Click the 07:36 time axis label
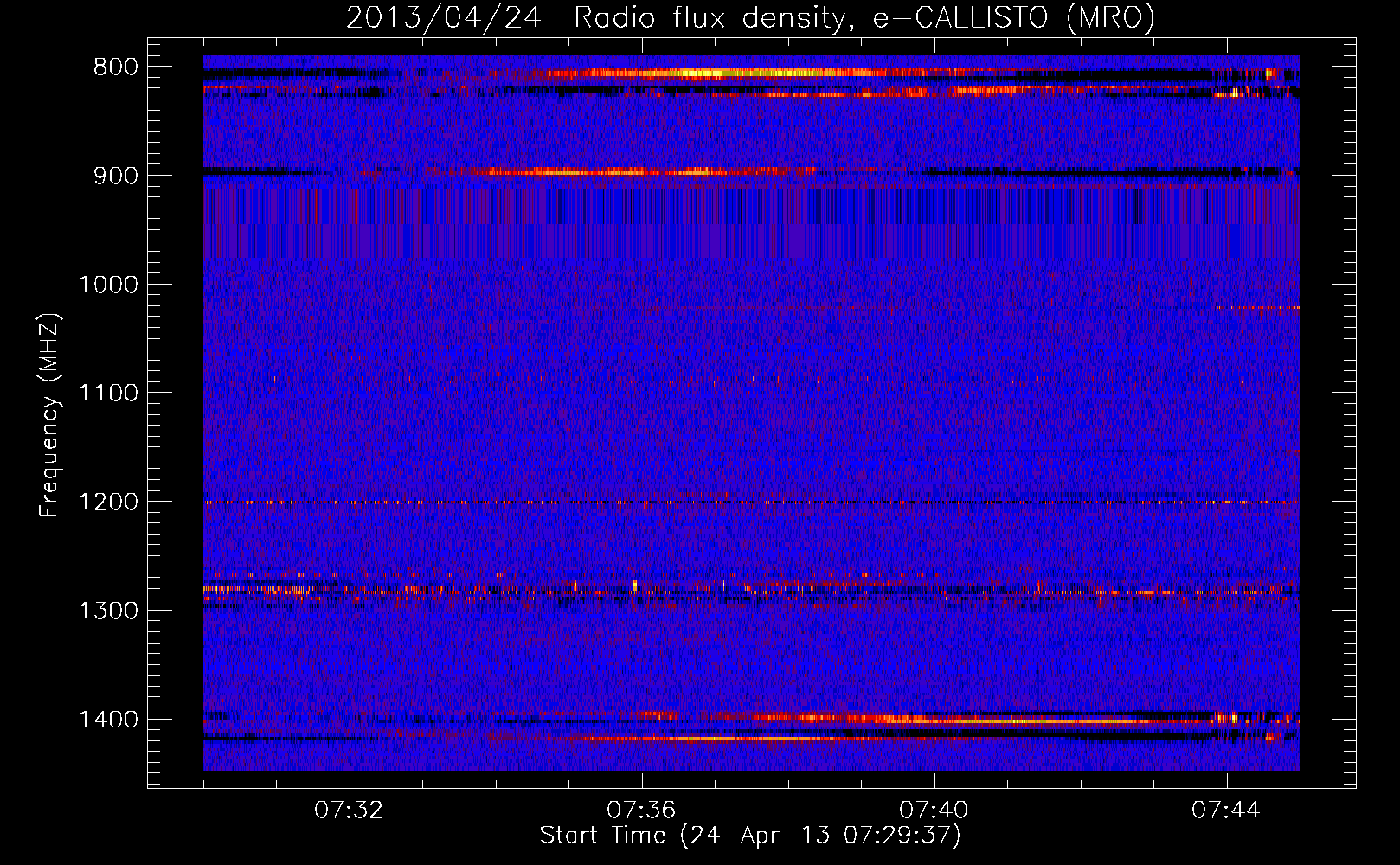This screenshot has height=865, width=1400. point(641,811)
